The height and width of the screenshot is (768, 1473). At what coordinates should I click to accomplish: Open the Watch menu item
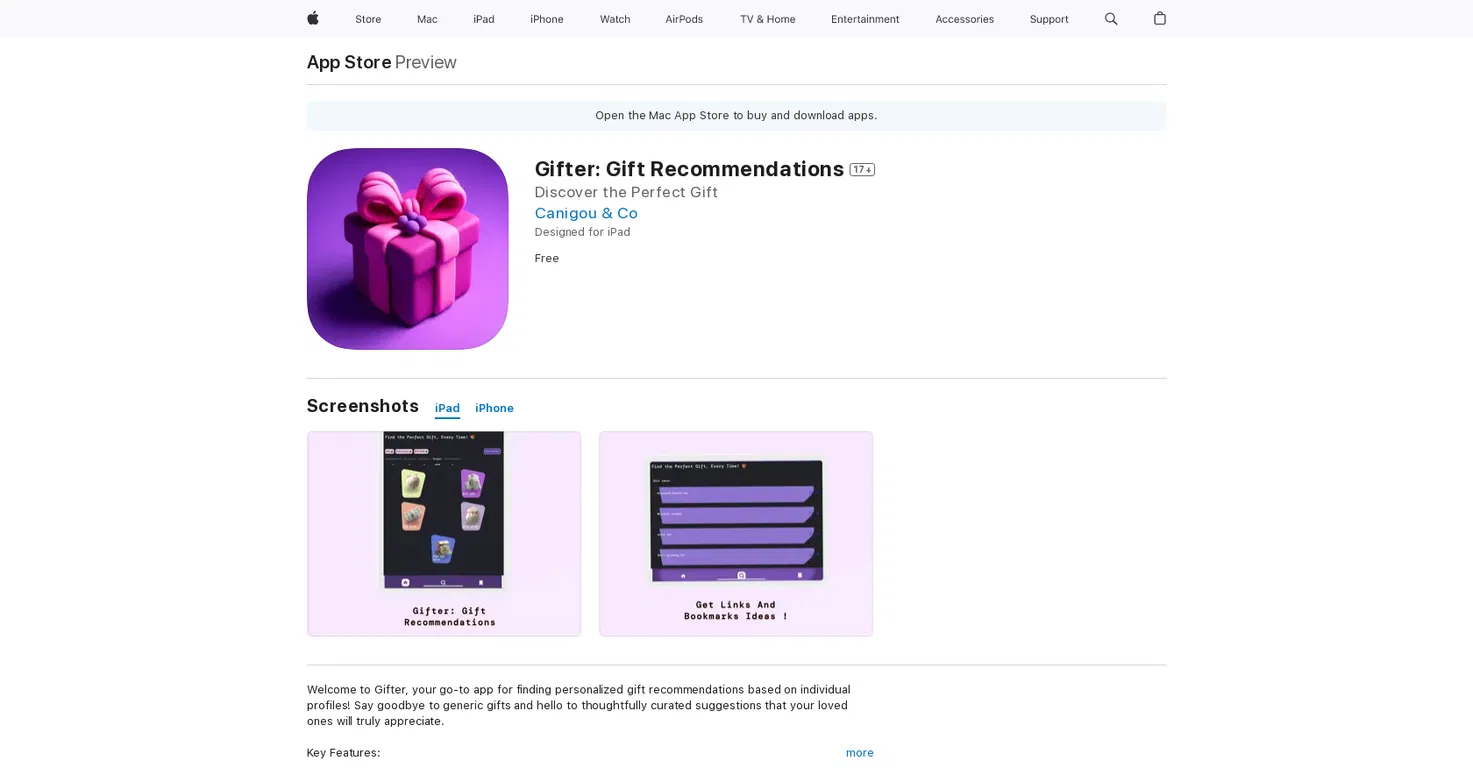[615, 19]
